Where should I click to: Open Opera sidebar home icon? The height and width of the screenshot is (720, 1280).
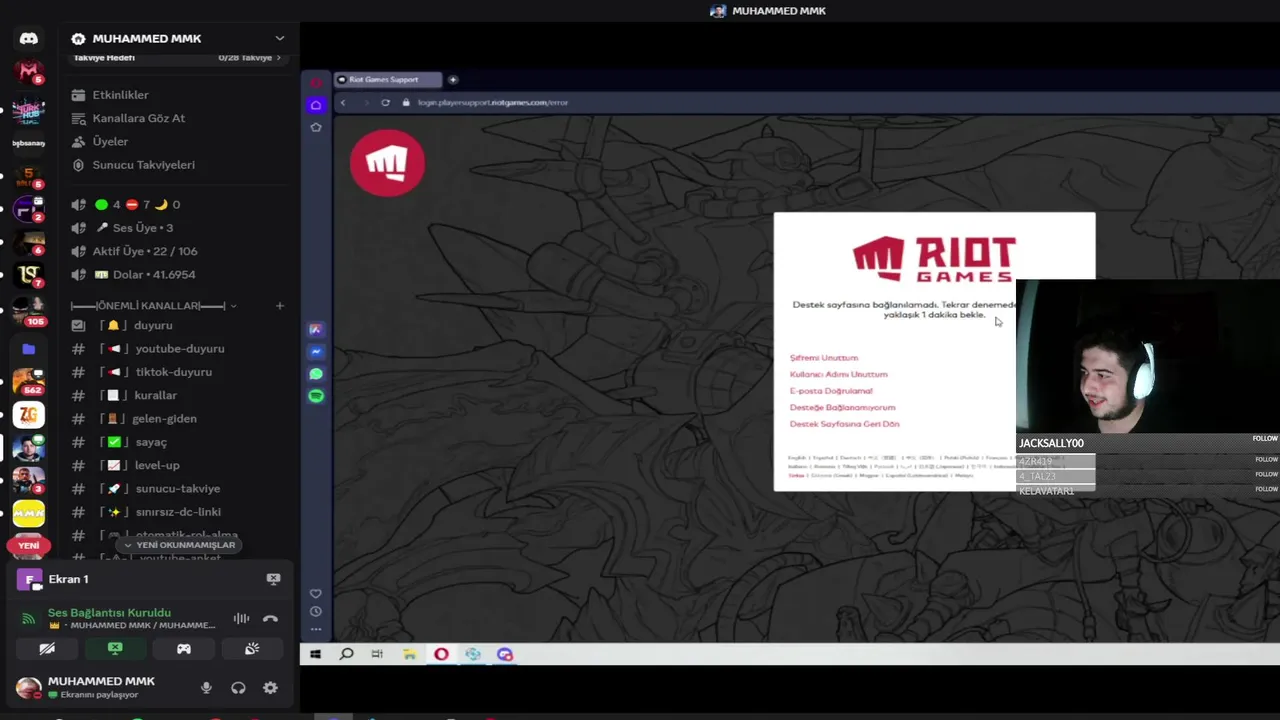pos(316,105)
